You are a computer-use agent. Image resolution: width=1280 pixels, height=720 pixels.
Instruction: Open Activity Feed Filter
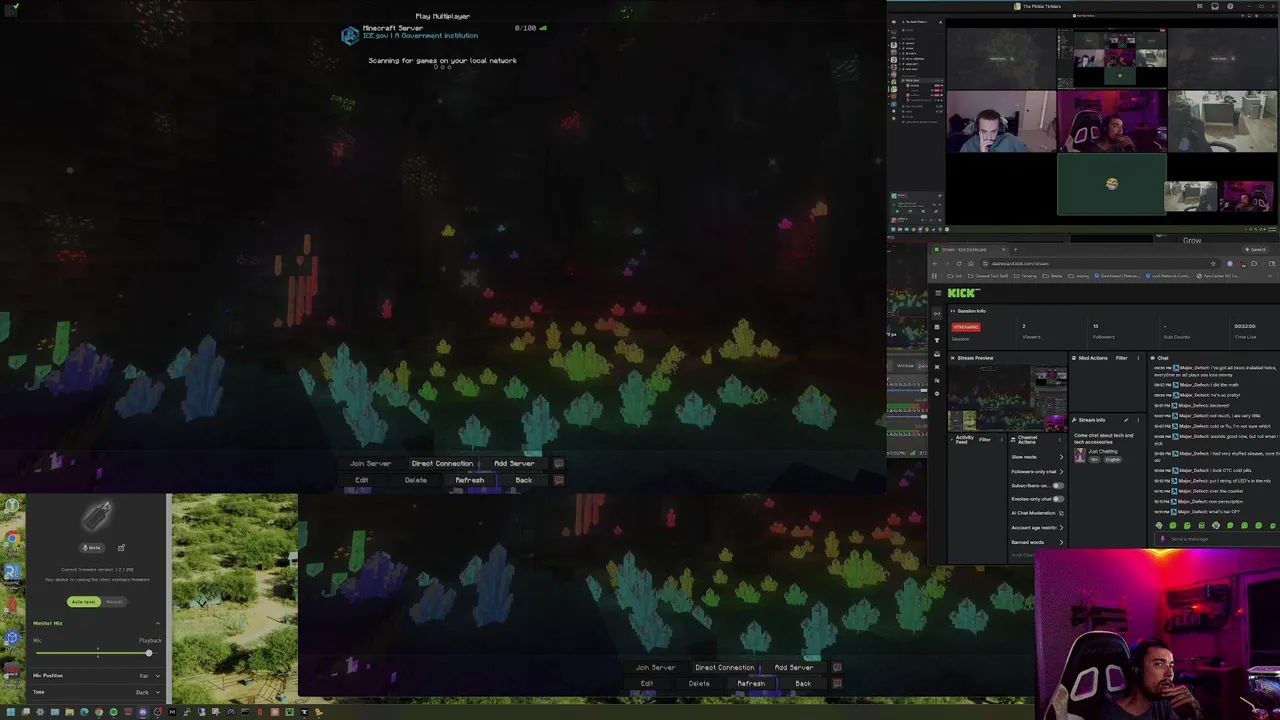984,440
